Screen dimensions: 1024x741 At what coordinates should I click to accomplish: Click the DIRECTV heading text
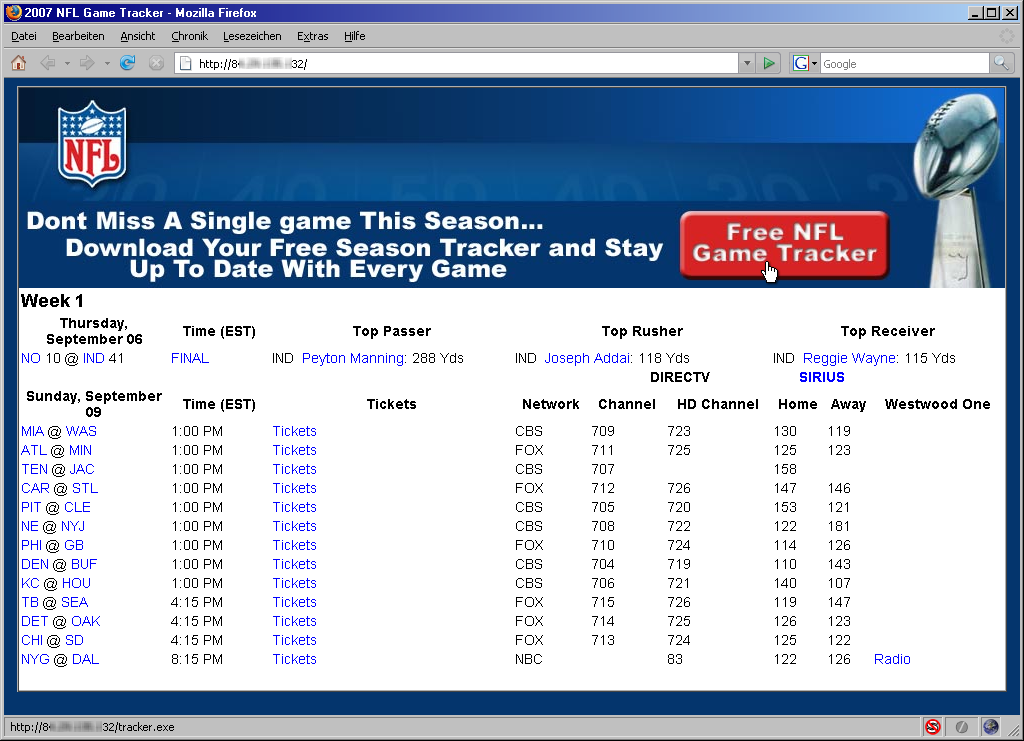click(x=679, y=377)
